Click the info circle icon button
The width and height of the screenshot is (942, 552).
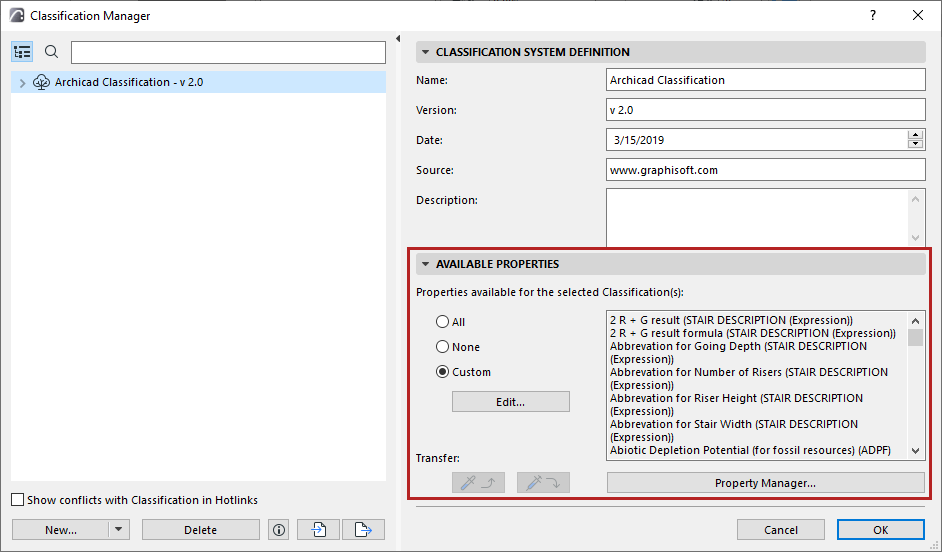279,530
